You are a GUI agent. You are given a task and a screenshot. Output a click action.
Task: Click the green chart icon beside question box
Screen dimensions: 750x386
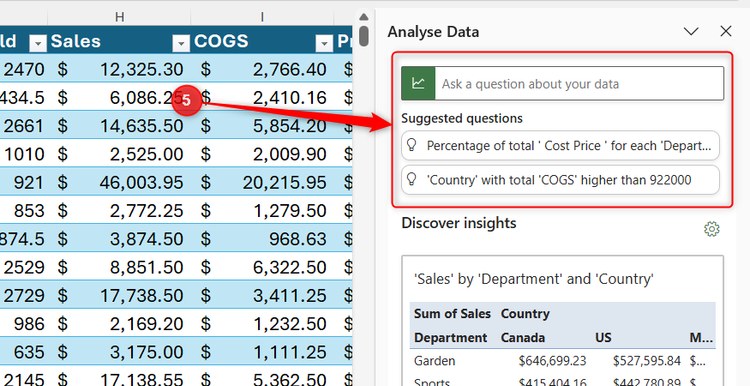pos(418,84)
